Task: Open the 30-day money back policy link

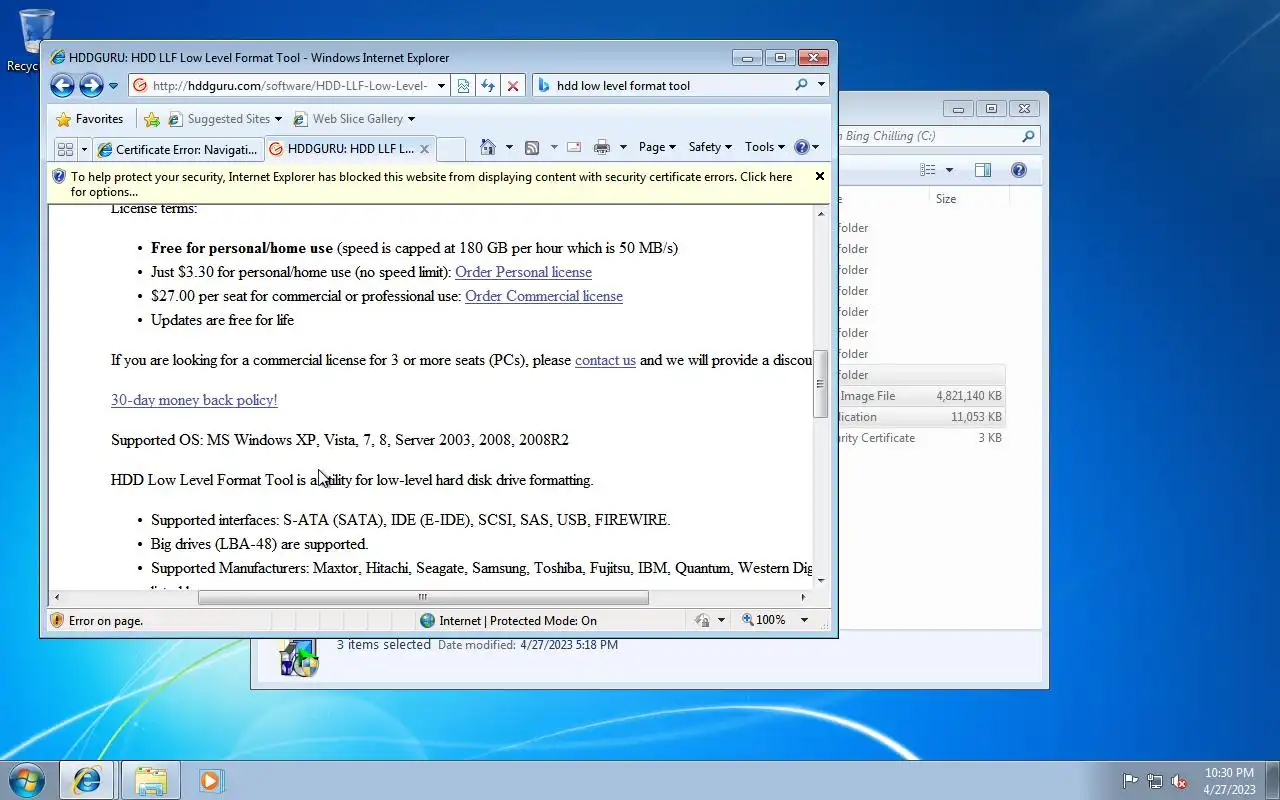Action: (194, 400)
